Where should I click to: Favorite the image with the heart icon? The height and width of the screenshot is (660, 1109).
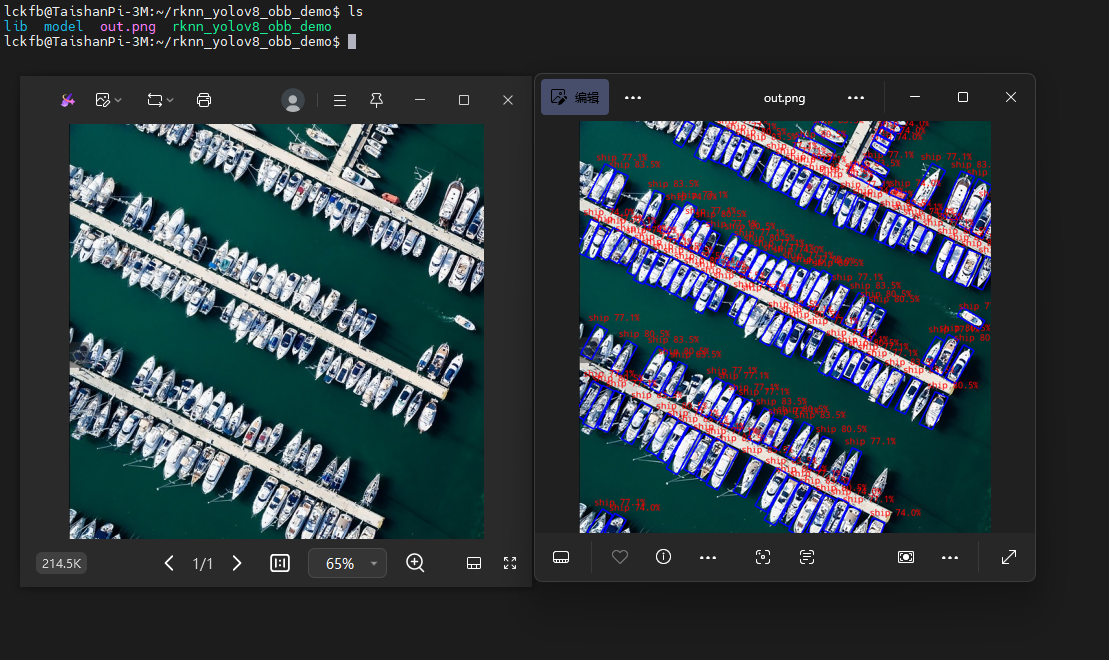click(620, 557)
